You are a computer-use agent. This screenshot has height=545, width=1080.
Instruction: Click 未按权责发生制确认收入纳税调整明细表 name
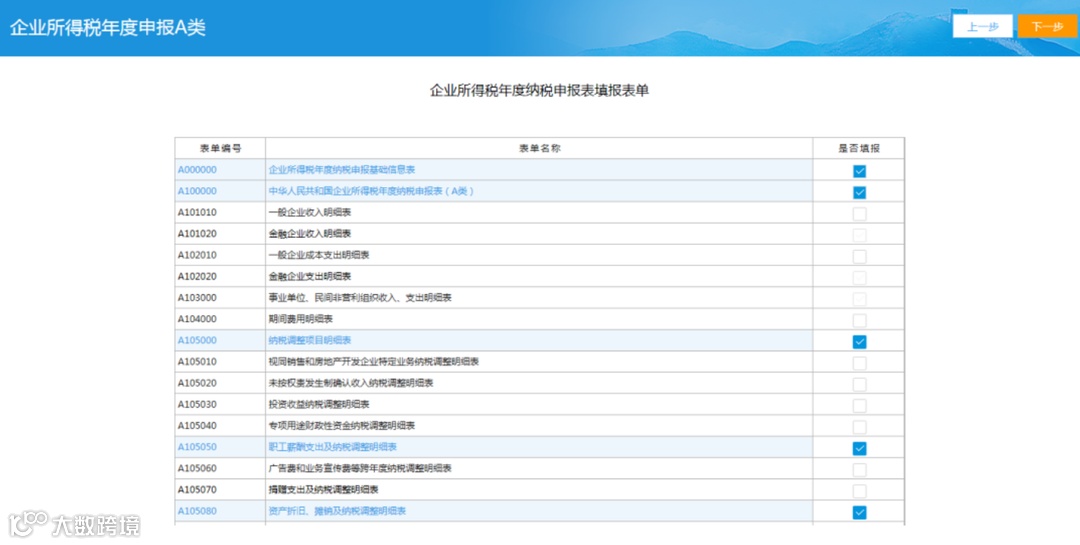(x=351, y=383)
